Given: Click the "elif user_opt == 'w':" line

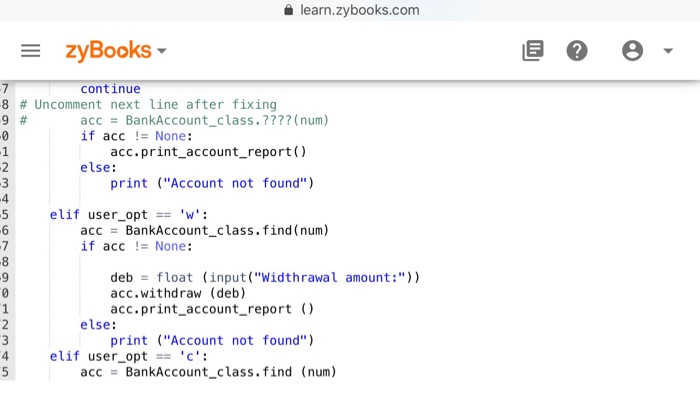Looking at the screenshot, I should [129, 215].
